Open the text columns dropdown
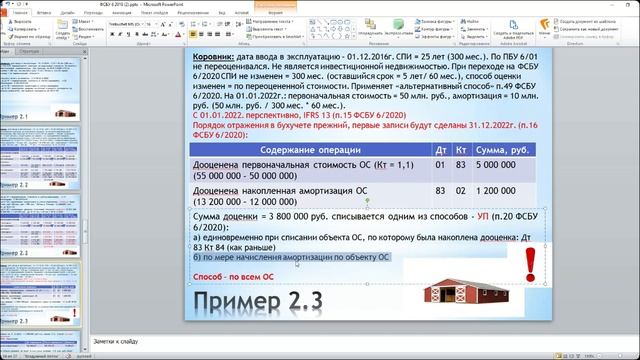The image size is (640, 360). [229, 35]
